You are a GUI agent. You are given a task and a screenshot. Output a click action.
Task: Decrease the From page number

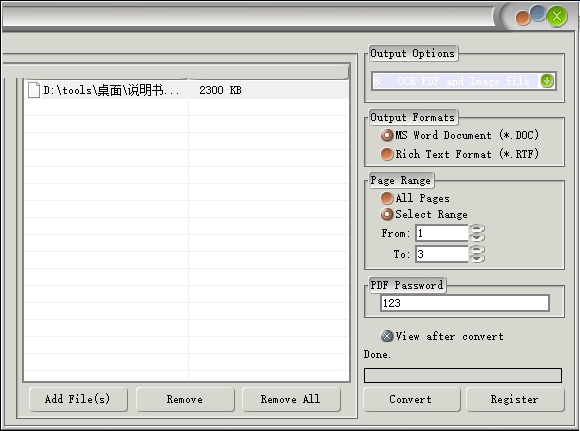(477, 238)
